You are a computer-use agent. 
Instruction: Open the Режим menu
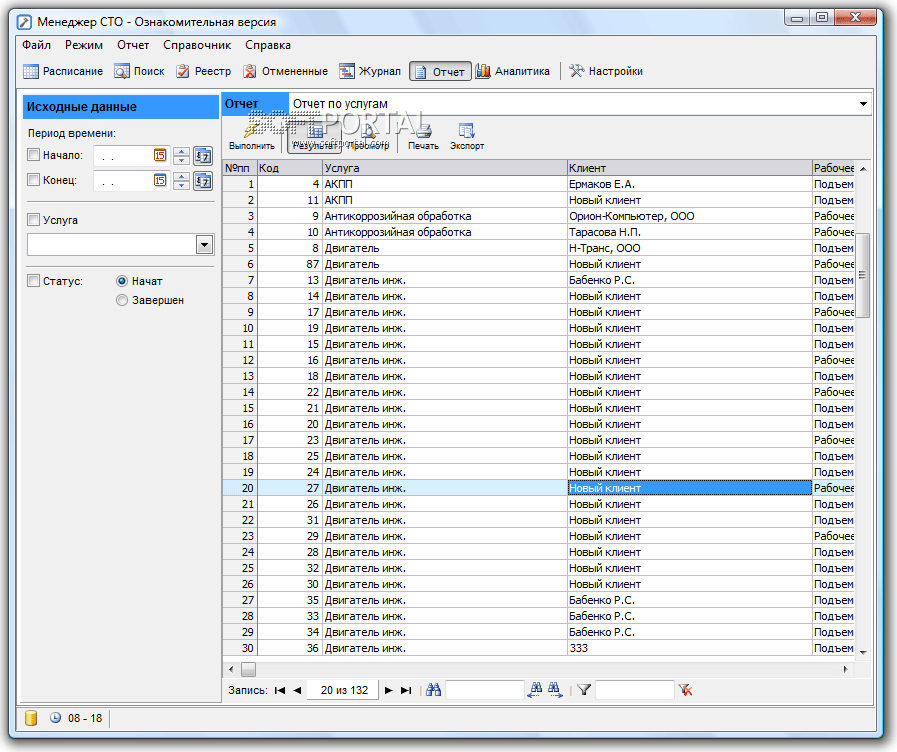(x=84, y=45)
